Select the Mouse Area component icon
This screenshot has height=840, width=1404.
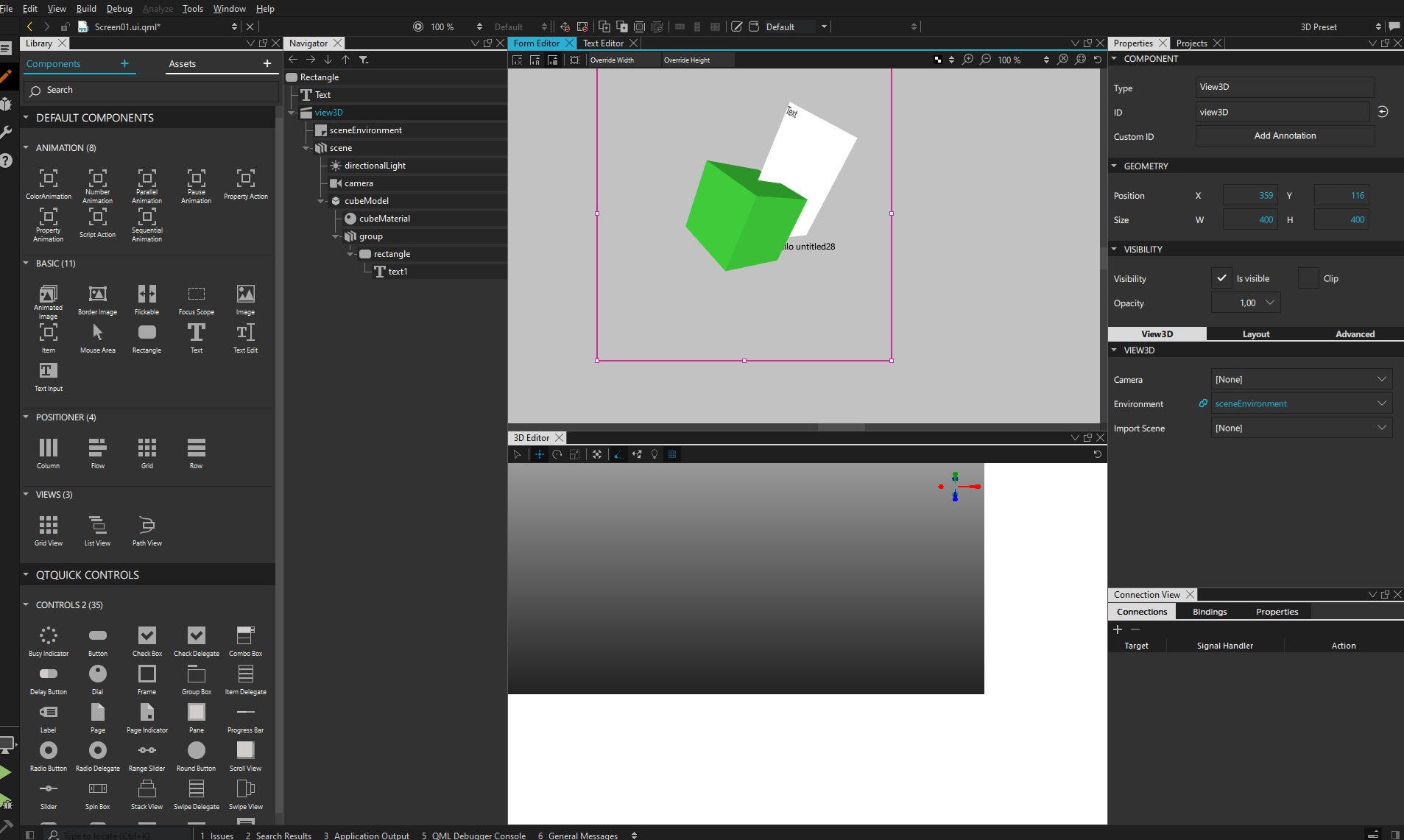coord(97,333)
